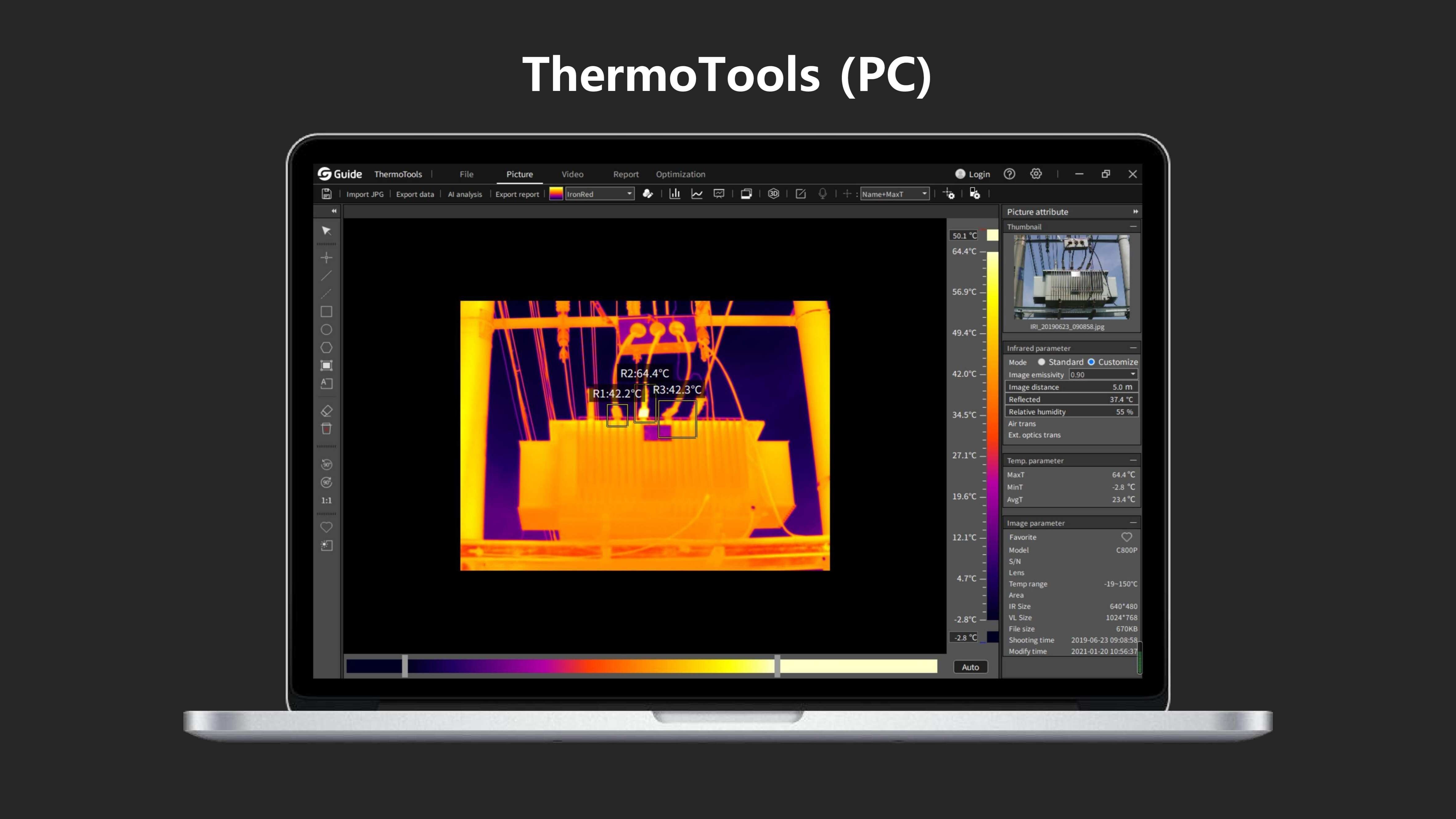Select the rectangle measurement tool
The height and width of the screenshot is (819, 1456).
(x=326, y=311)
